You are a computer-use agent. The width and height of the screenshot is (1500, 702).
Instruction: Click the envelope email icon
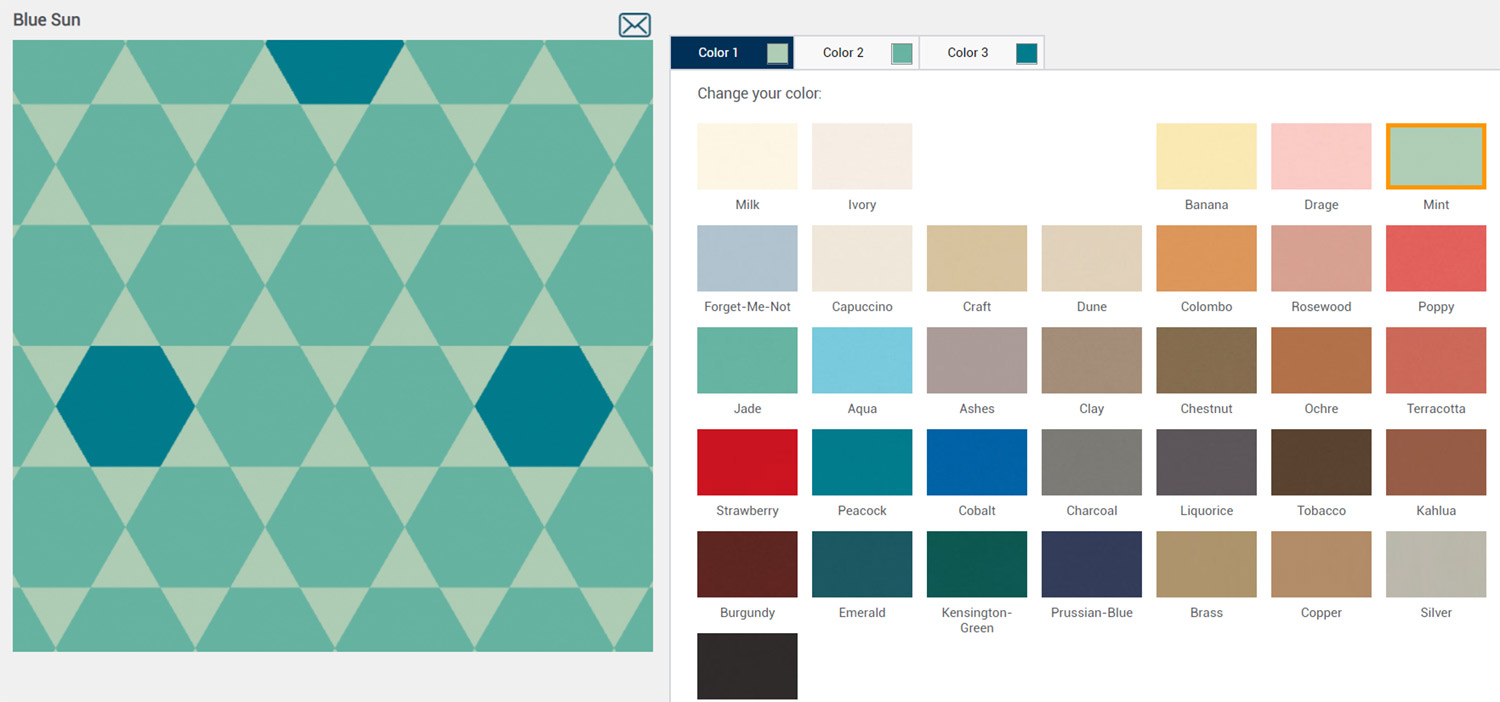coord(634,25)
